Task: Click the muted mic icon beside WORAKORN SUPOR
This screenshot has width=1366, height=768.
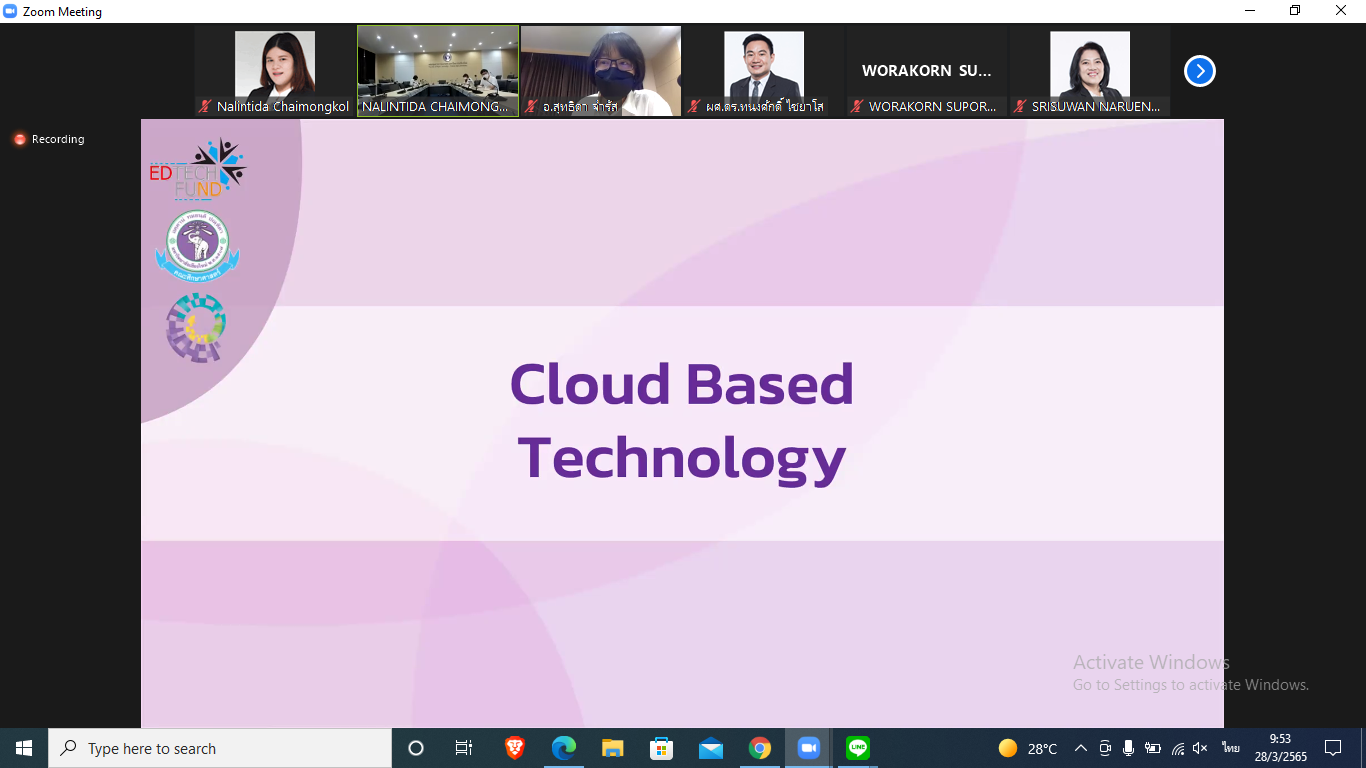Action: (857, 106)
